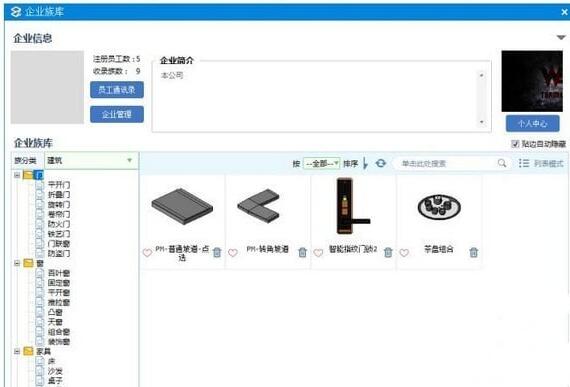Select the 家具 folder icon in tree
Image resolution: width=570 pixels, height=387 pixels.
pyautogui.click(x=28, y=351)
